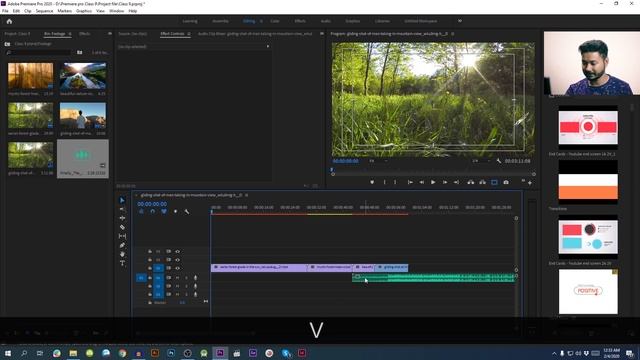Step back one frame
Viewport: 640px width, 360px height.
tap(422, 182)
